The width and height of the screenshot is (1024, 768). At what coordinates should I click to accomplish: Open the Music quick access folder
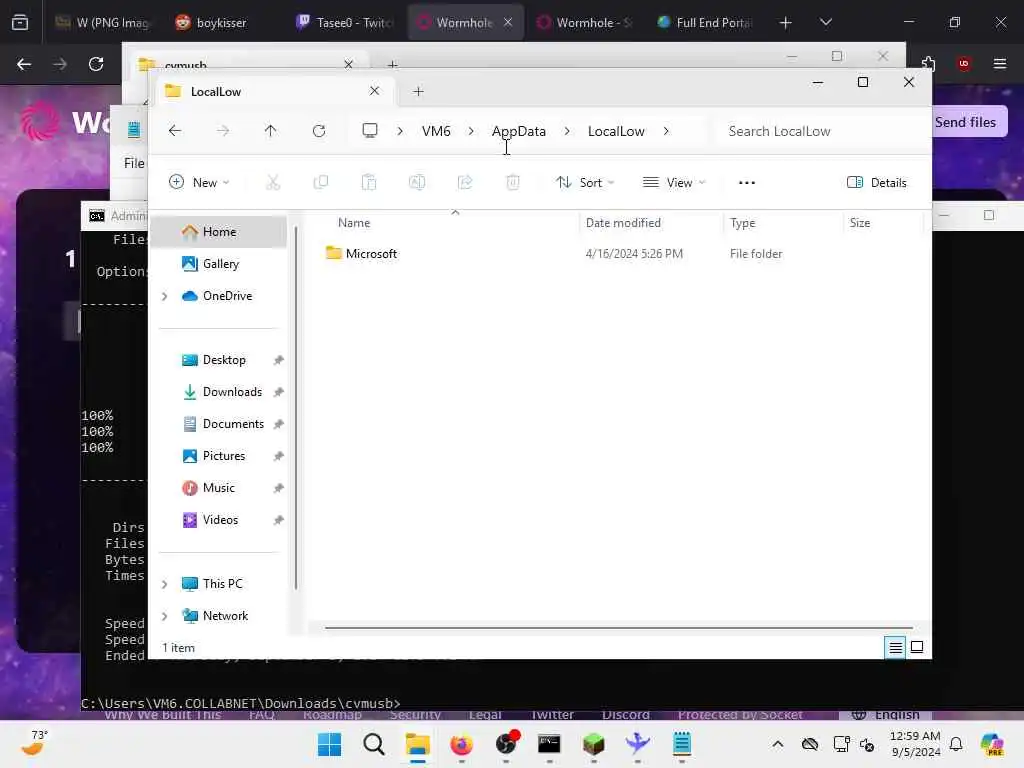[x=219, y=488]
